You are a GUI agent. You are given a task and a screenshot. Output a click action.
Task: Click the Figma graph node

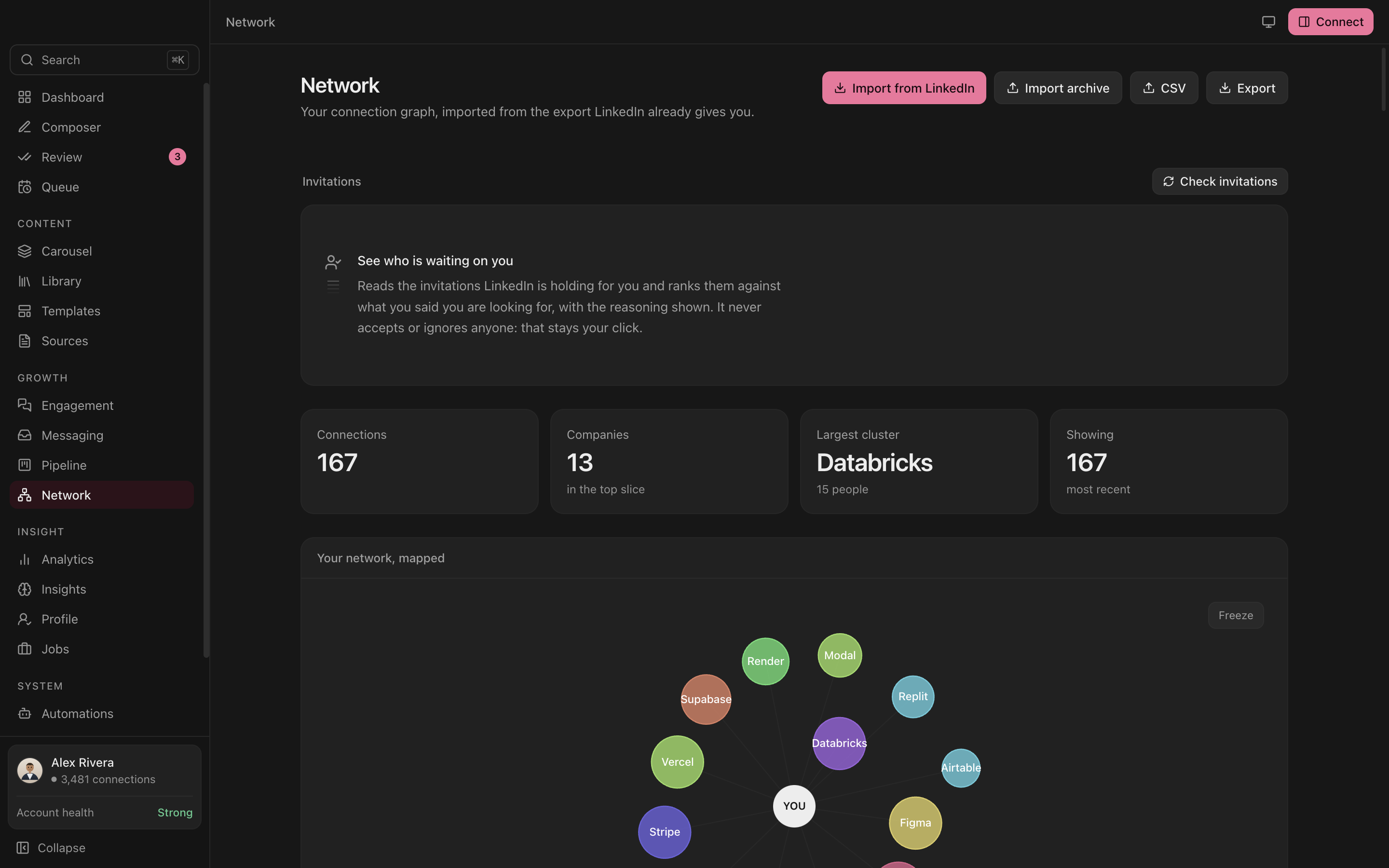(915, 823)
